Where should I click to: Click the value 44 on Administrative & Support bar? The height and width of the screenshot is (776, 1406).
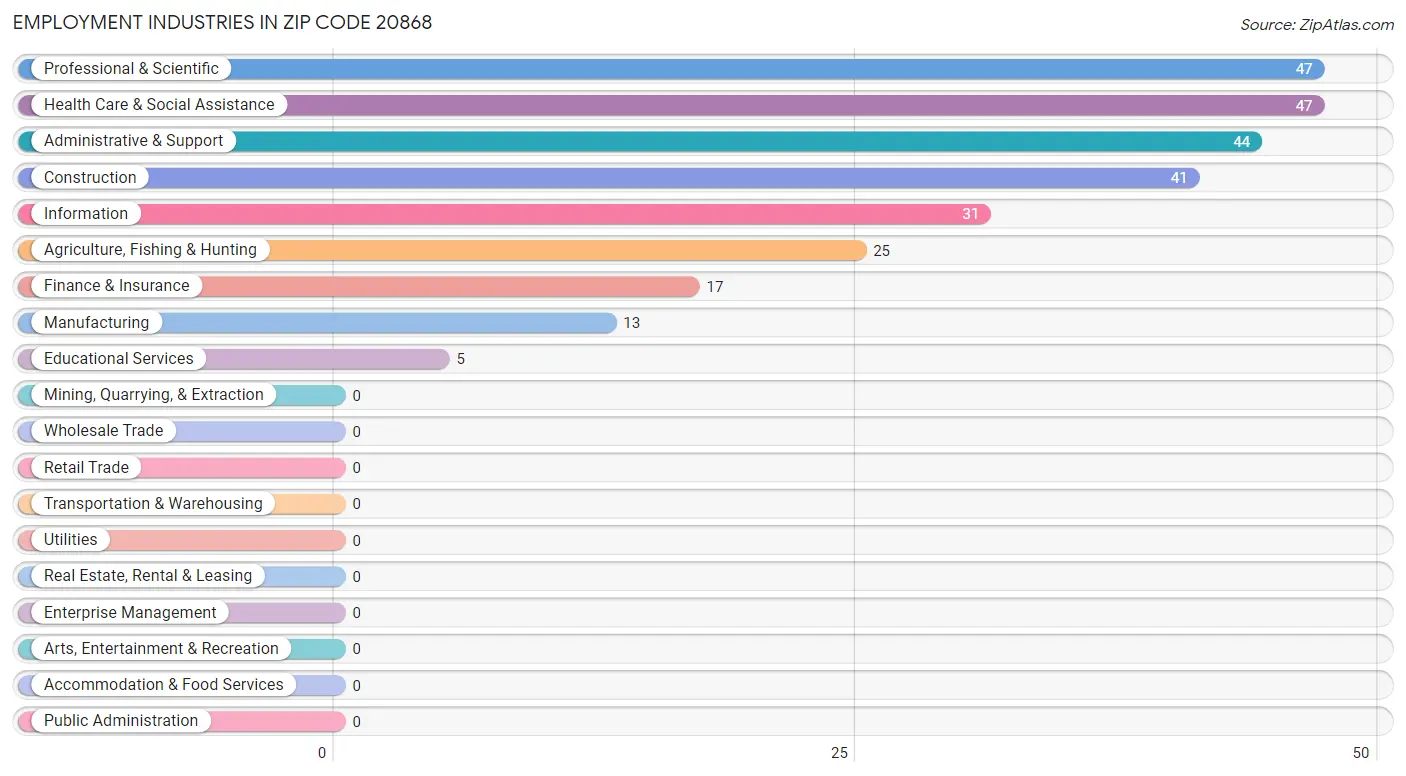[1242, 142]
